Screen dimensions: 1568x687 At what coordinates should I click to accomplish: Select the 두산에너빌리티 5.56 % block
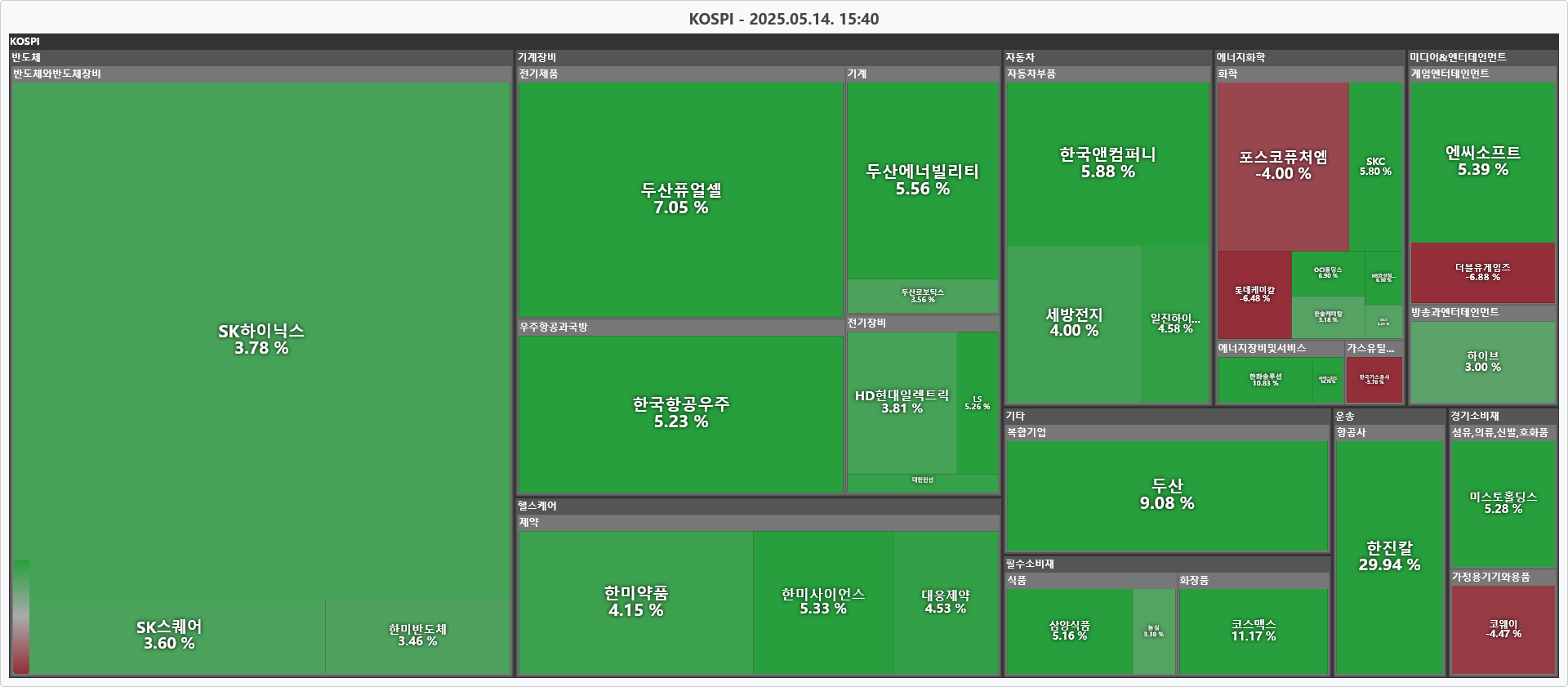pos(923,181)
